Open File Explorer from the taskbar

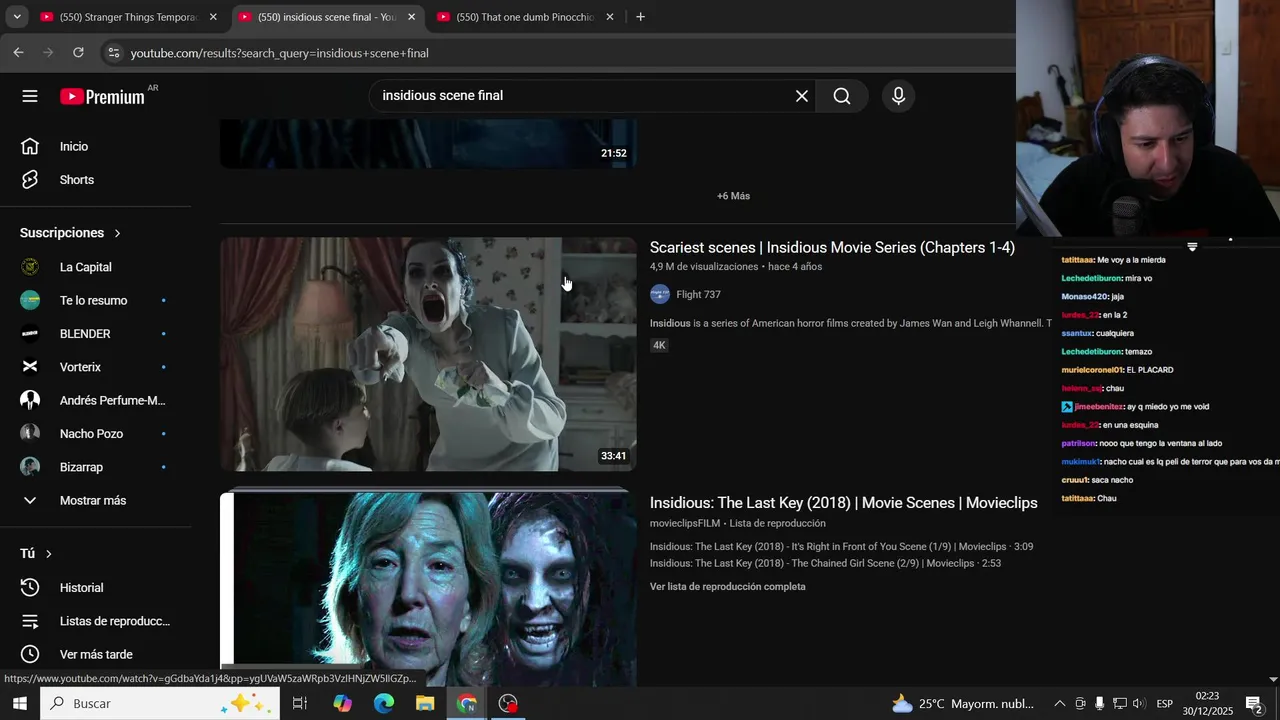425,704
